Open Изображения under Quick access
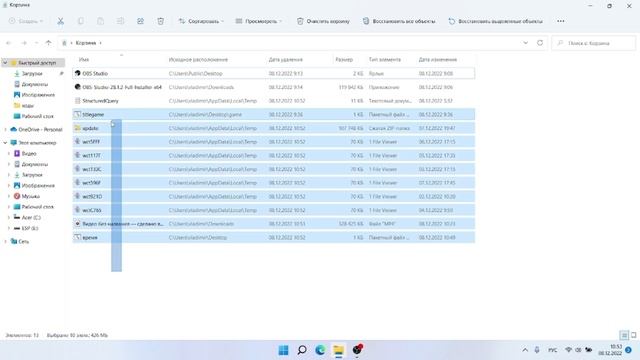640x360 pixels. coord(38,95)
